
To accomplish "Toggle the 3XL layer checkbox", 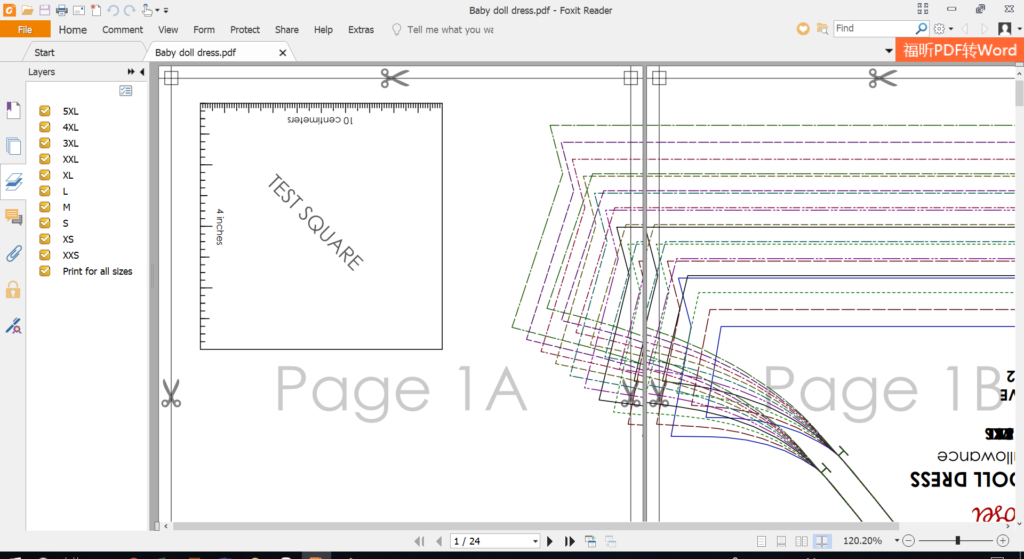I will (44, 143).
